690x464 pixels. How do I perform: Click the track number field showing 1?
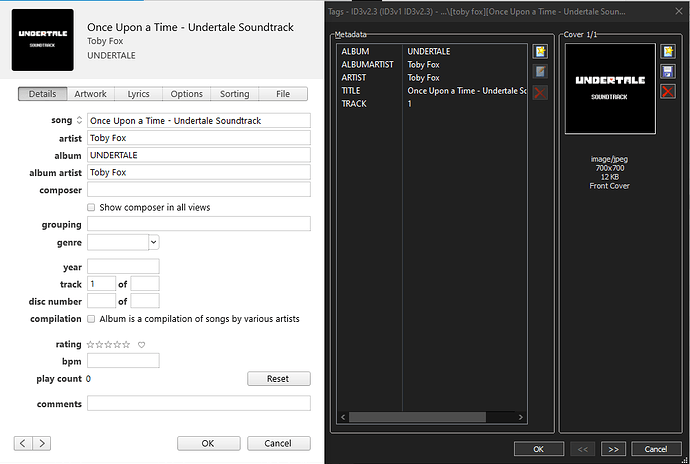pos(101,284)
